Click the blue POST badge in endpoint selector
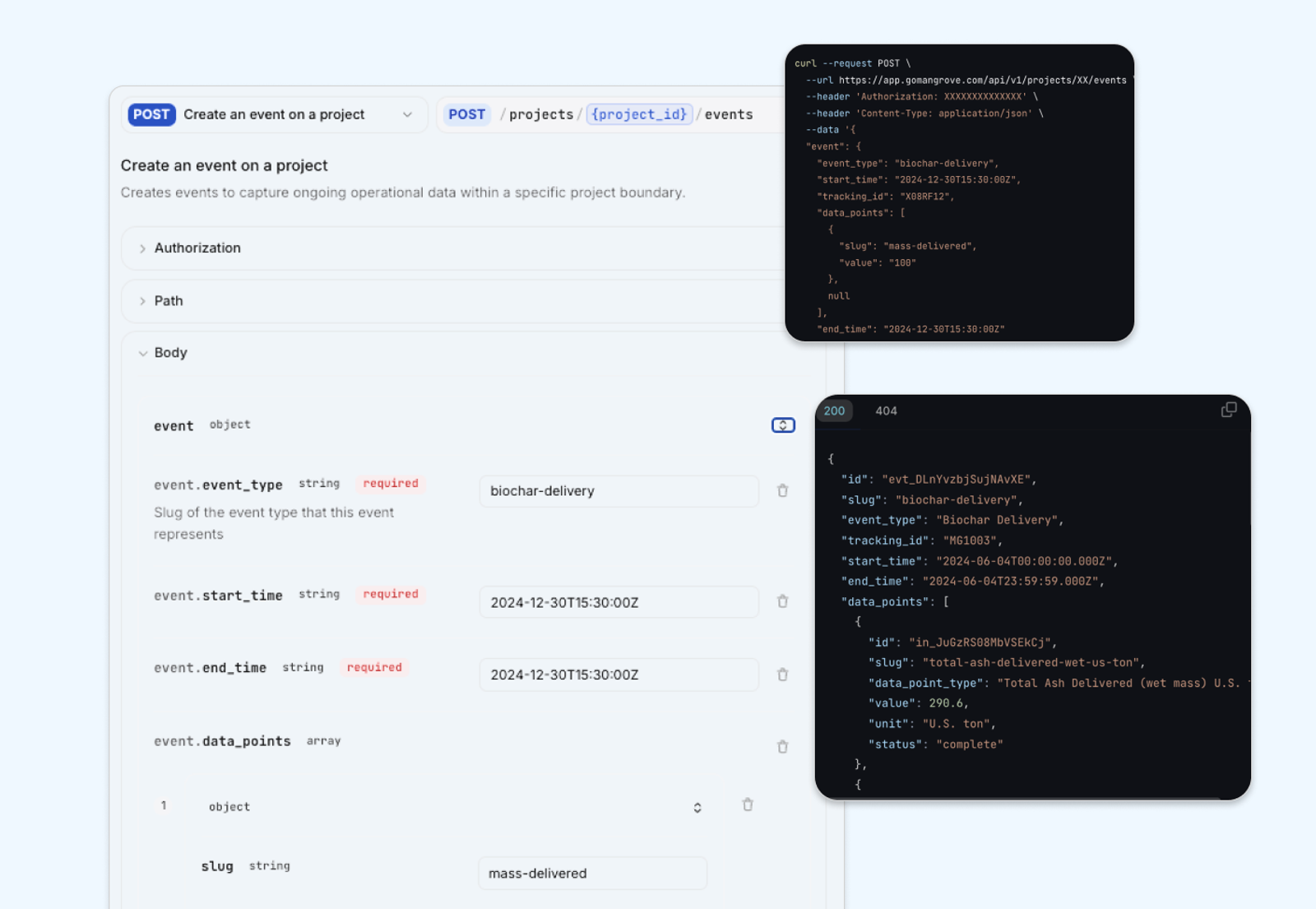Viewport: 1316px width, 909px height. click(151, 114)
